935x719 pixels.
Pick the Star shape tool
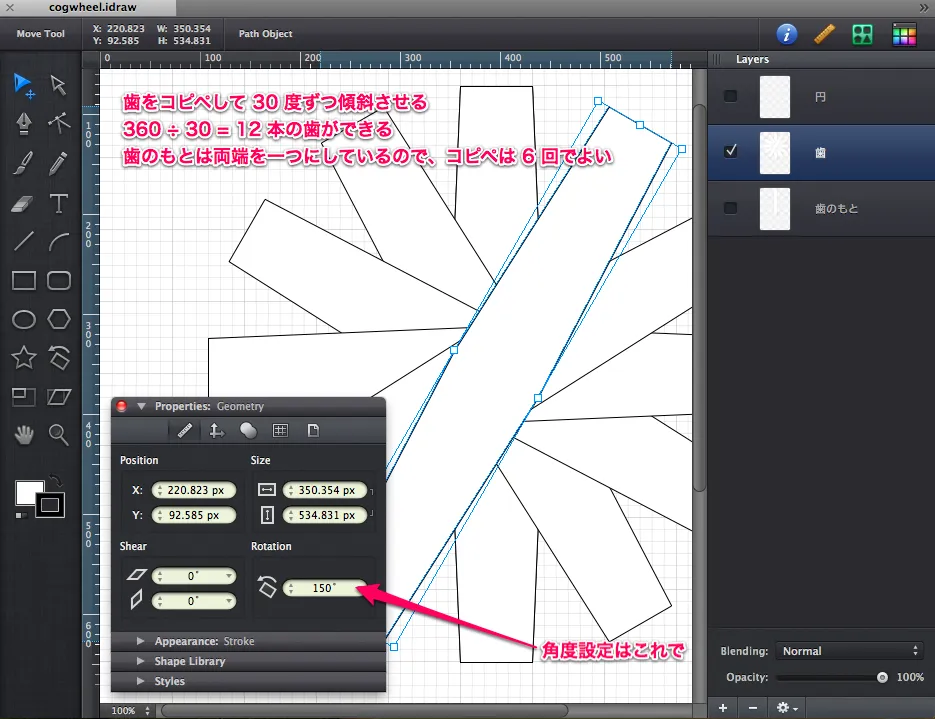(24, 357)
